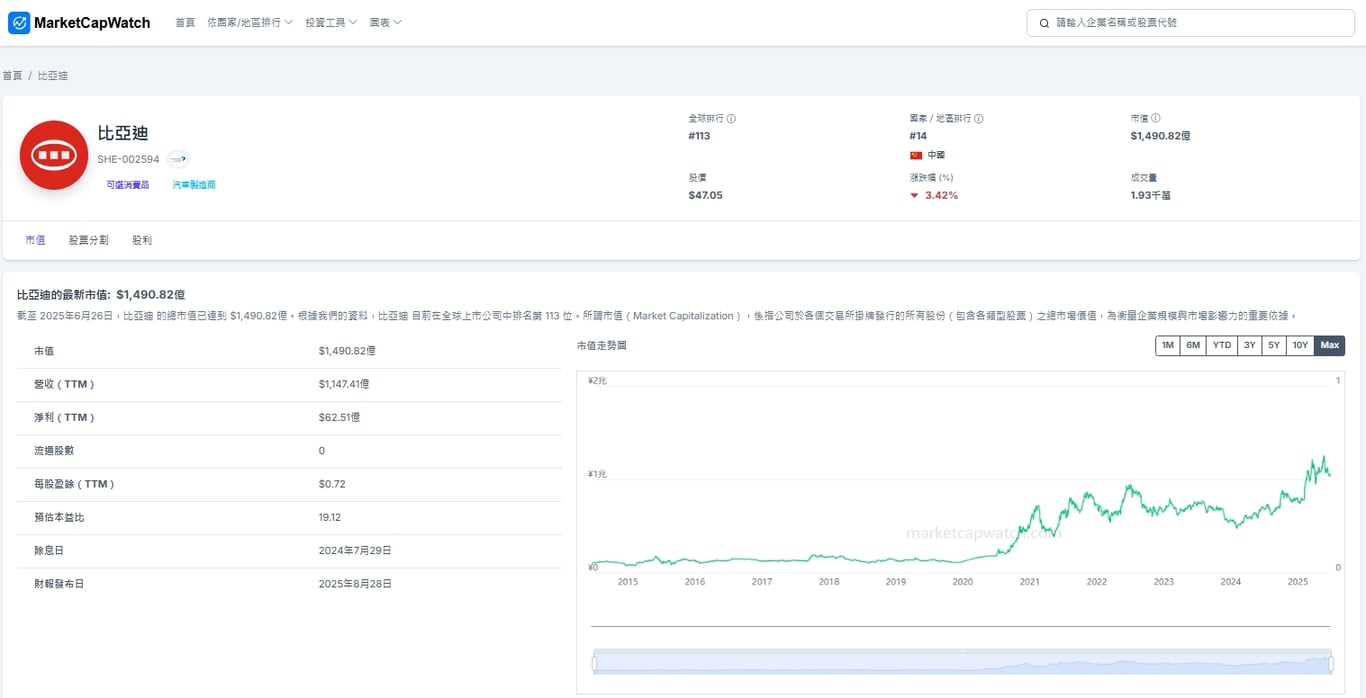This screenshot has width=1366, height=698.
Task: Show info for 國家 / 地區排行 via info icon
Action: tap(978, 118)
